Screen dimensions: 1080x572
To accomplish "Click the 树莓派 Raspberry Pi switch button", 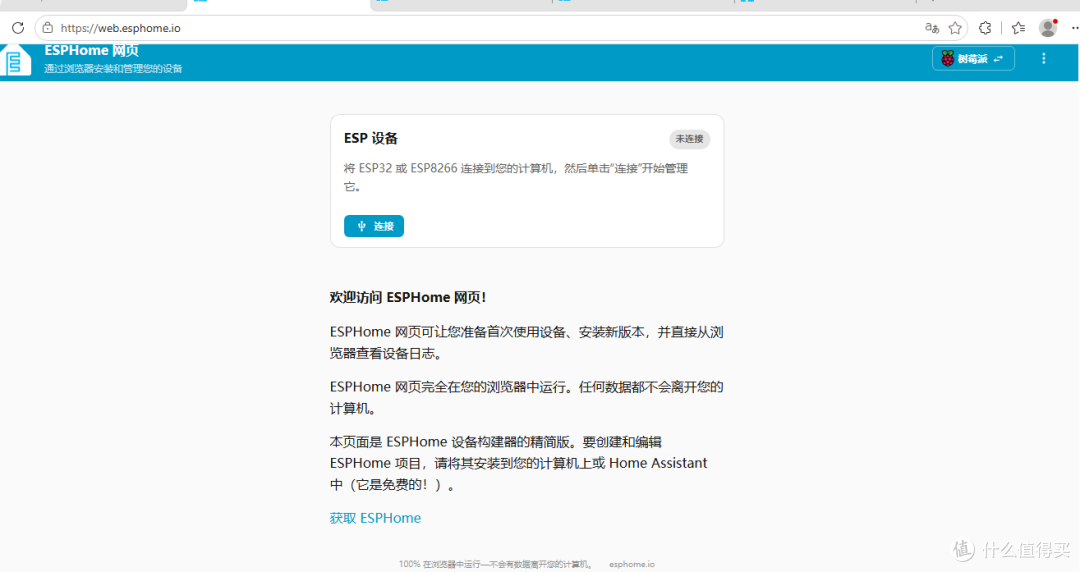I will pos(973,59).
